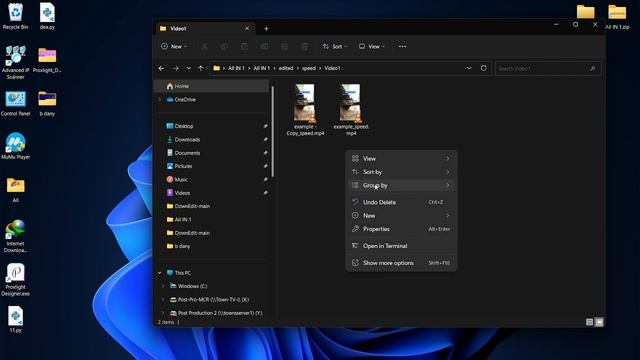Choose Properties in context menu
Viewport: 640px width, 360px height.
click(401, 229)
